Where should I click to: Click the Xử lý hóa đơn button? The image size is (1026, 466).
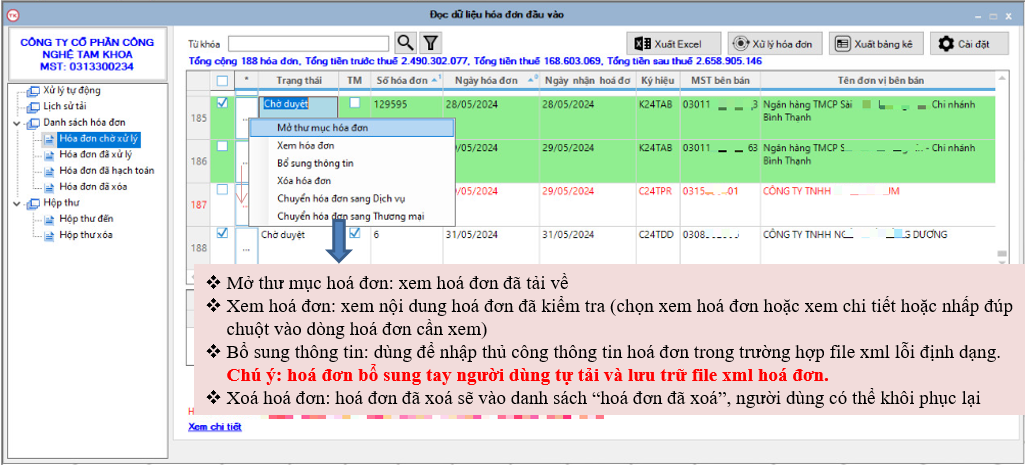pyautogui.click(x=776, y=44)
